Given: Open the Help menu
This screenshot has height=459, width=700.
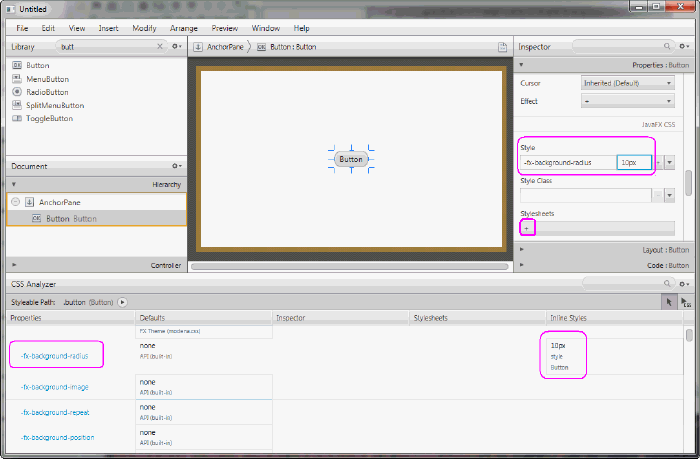Looking at the screenshot, I should (301, 28).
